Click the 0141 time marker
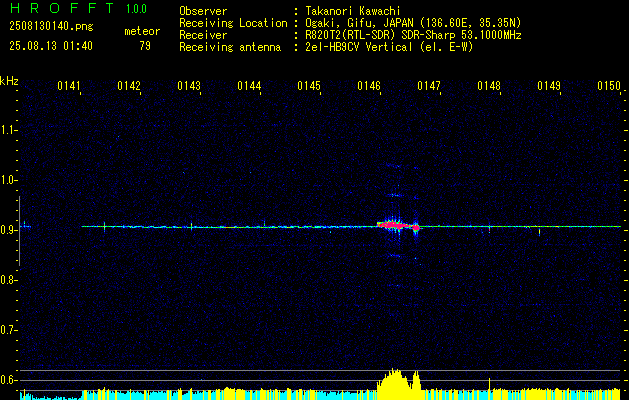This screenshot has height=400, width=629. coord(69,86)
